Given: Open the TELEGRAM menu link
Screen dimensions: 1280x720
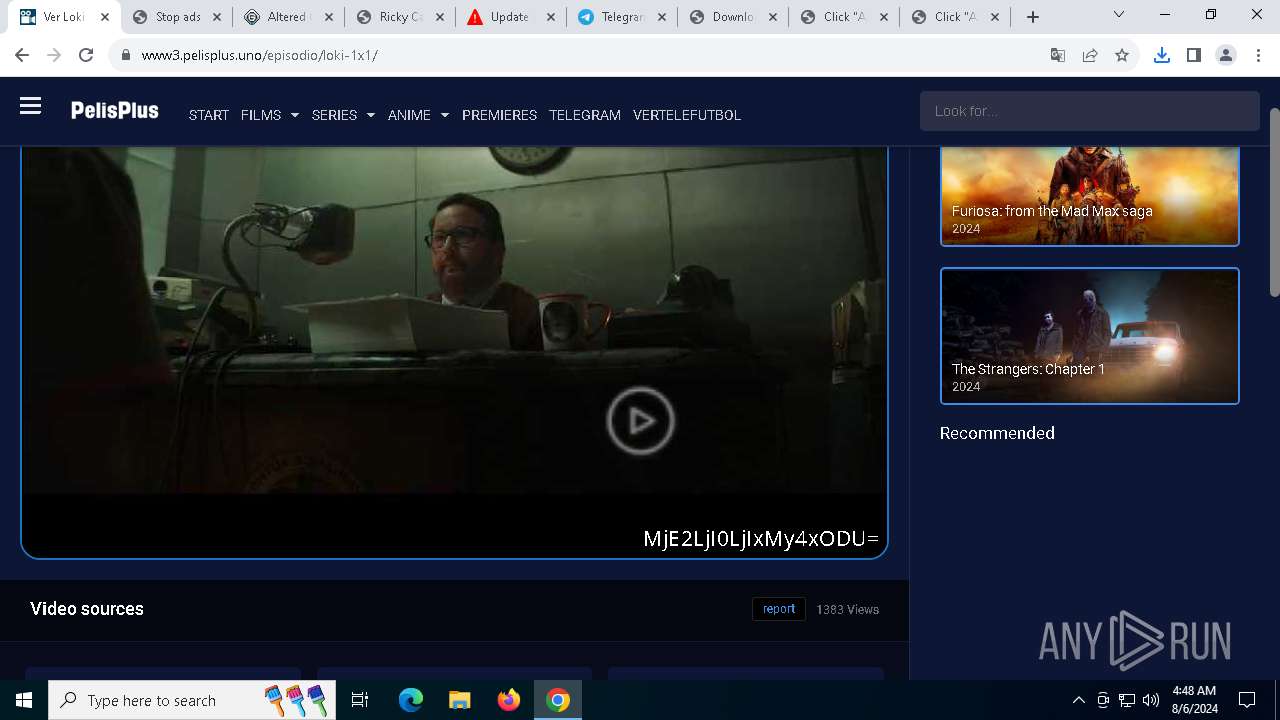Looking at the screenshot, I should [585, 115].
